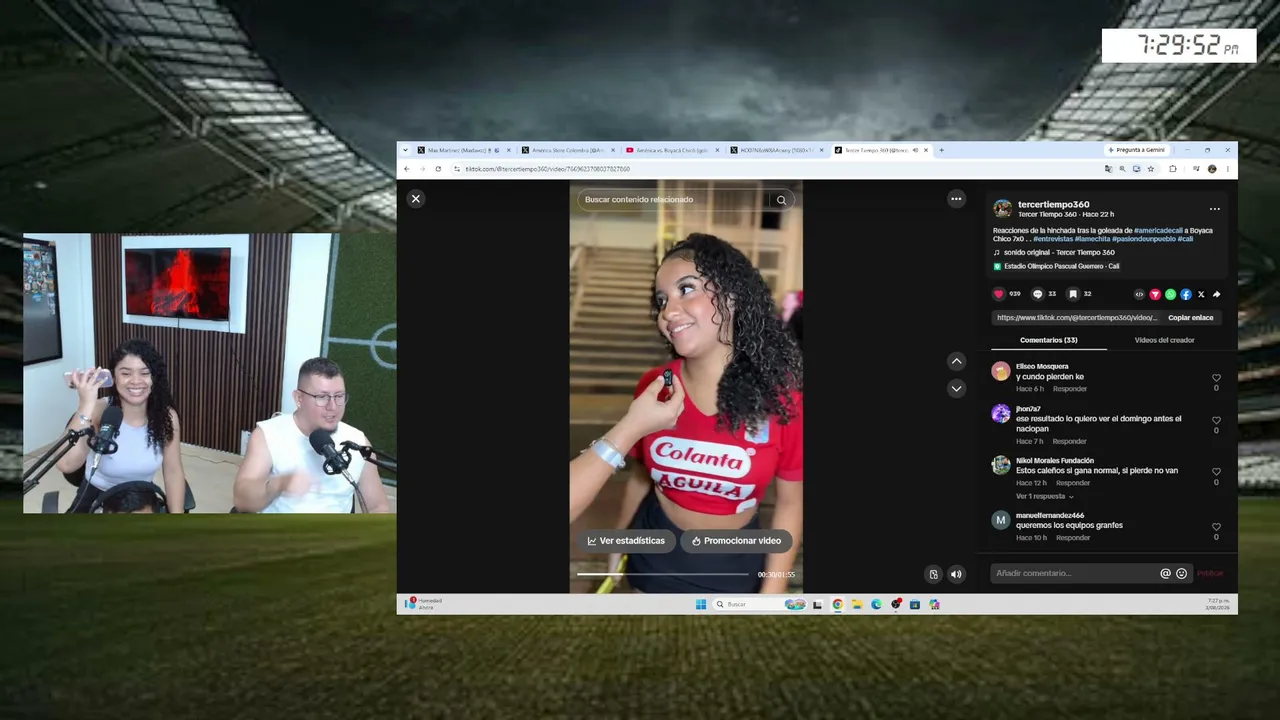Open the Chrome extensions puzzle icon

click(x=1173, y=169)
